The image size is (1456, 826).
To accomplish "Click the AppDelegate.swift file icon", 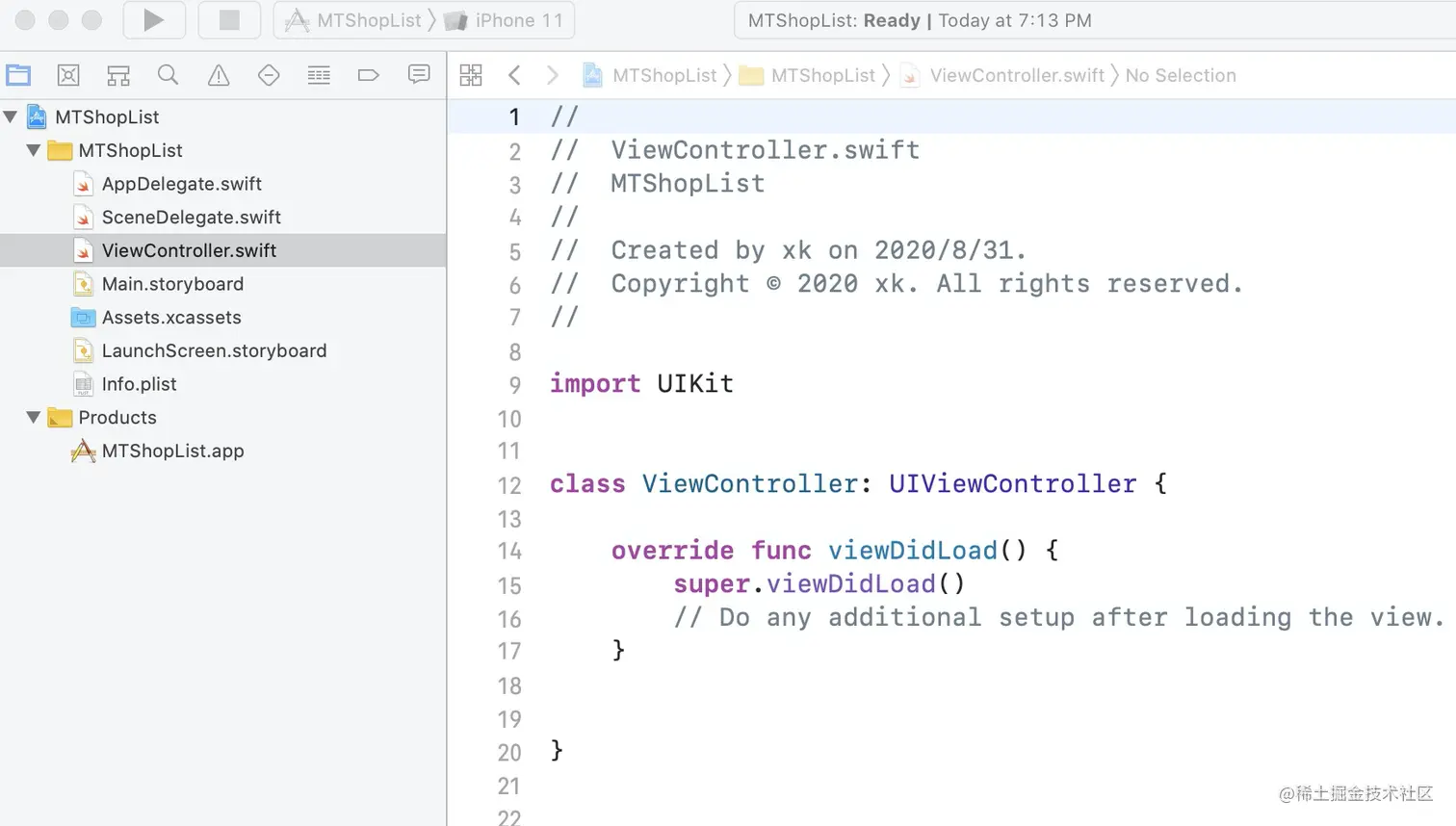I will [x=84, y=184].
